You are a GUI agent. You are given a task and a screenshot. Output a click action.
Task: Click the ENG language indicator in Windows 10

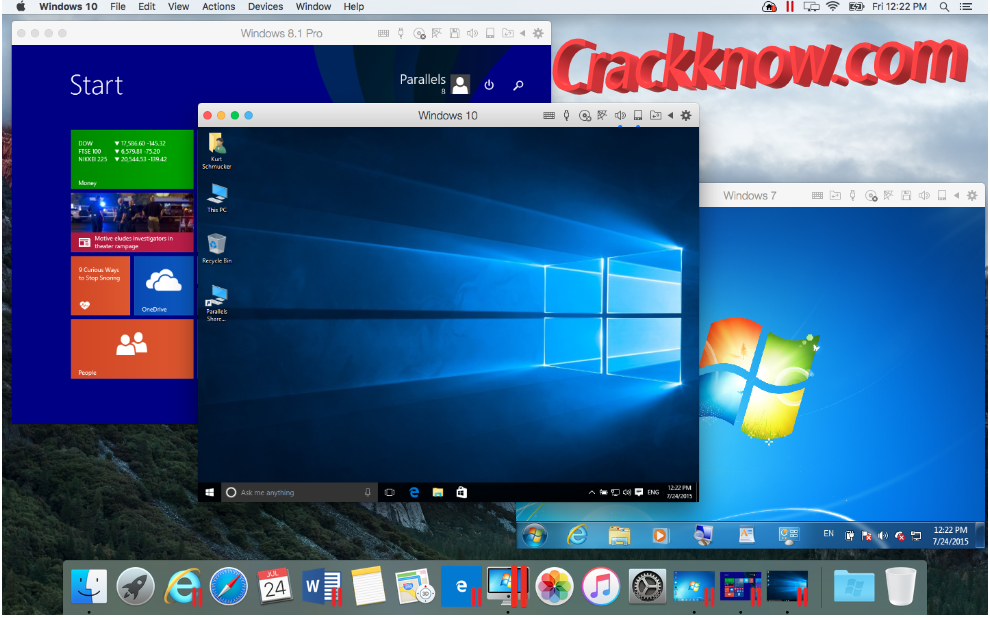coord(653,492)
